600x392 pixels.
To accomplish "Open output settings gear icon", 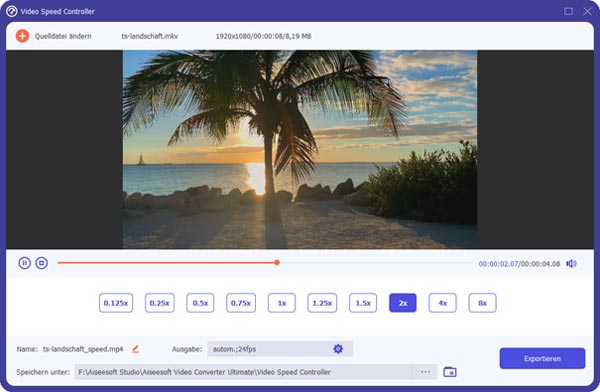I will click(x=338, y=349).
